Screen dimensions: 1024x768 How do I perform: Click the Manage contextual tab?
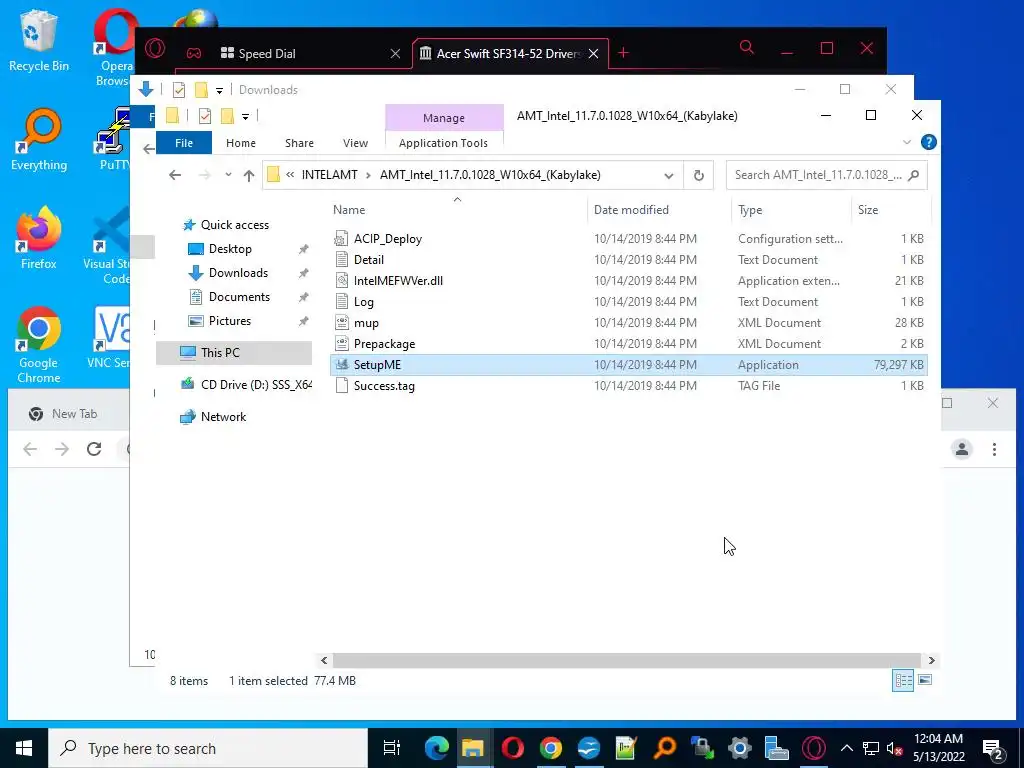[x=444, y=118]
